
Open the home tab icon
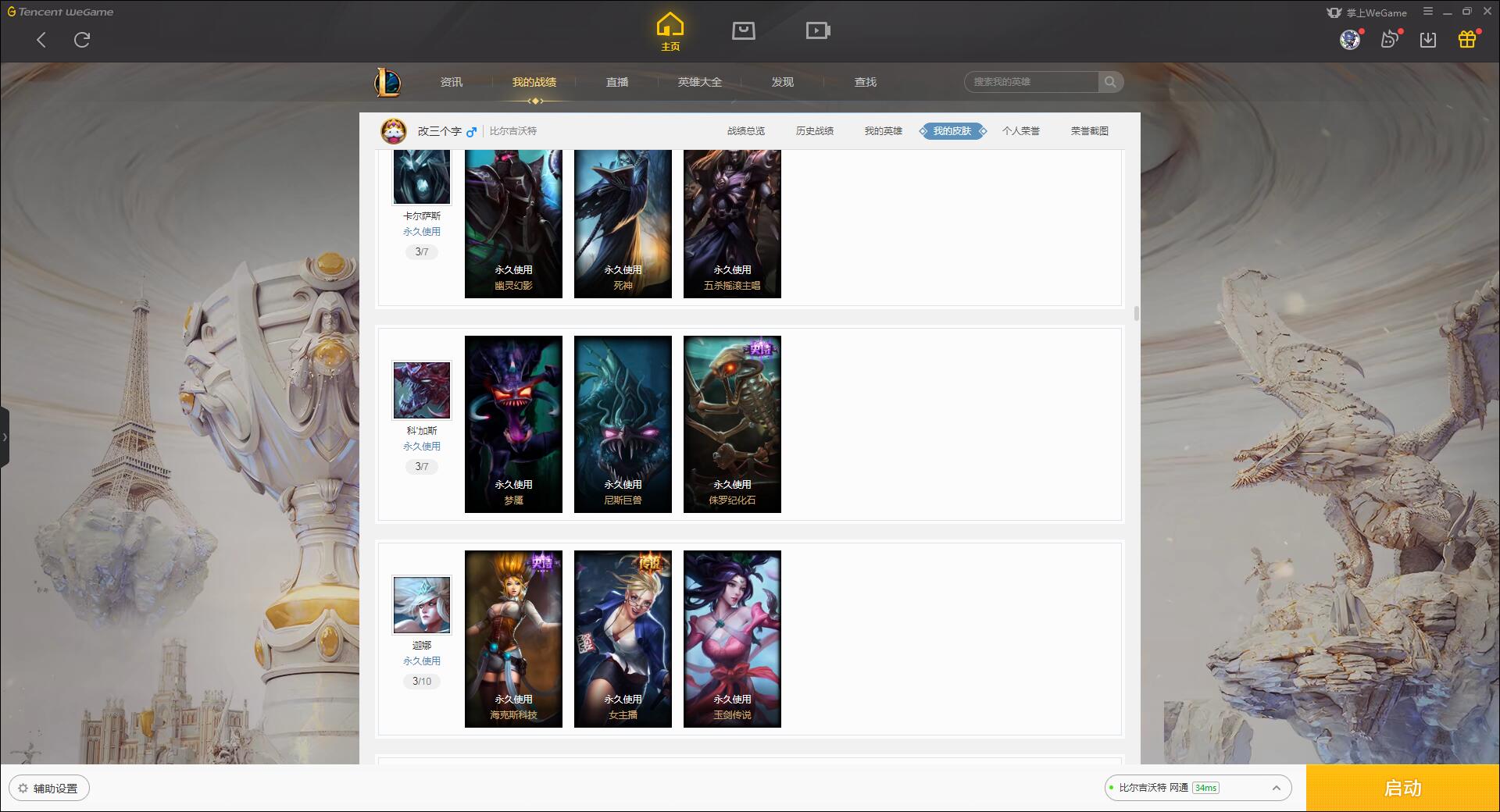[x=670, y=31]
